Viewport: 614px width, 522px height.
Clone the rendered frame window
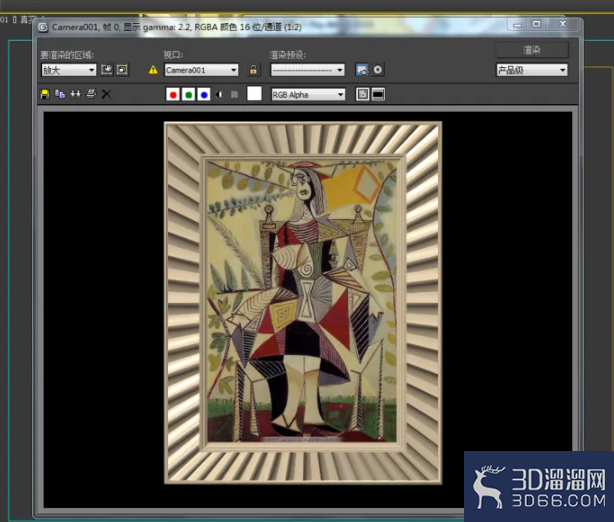75,94
